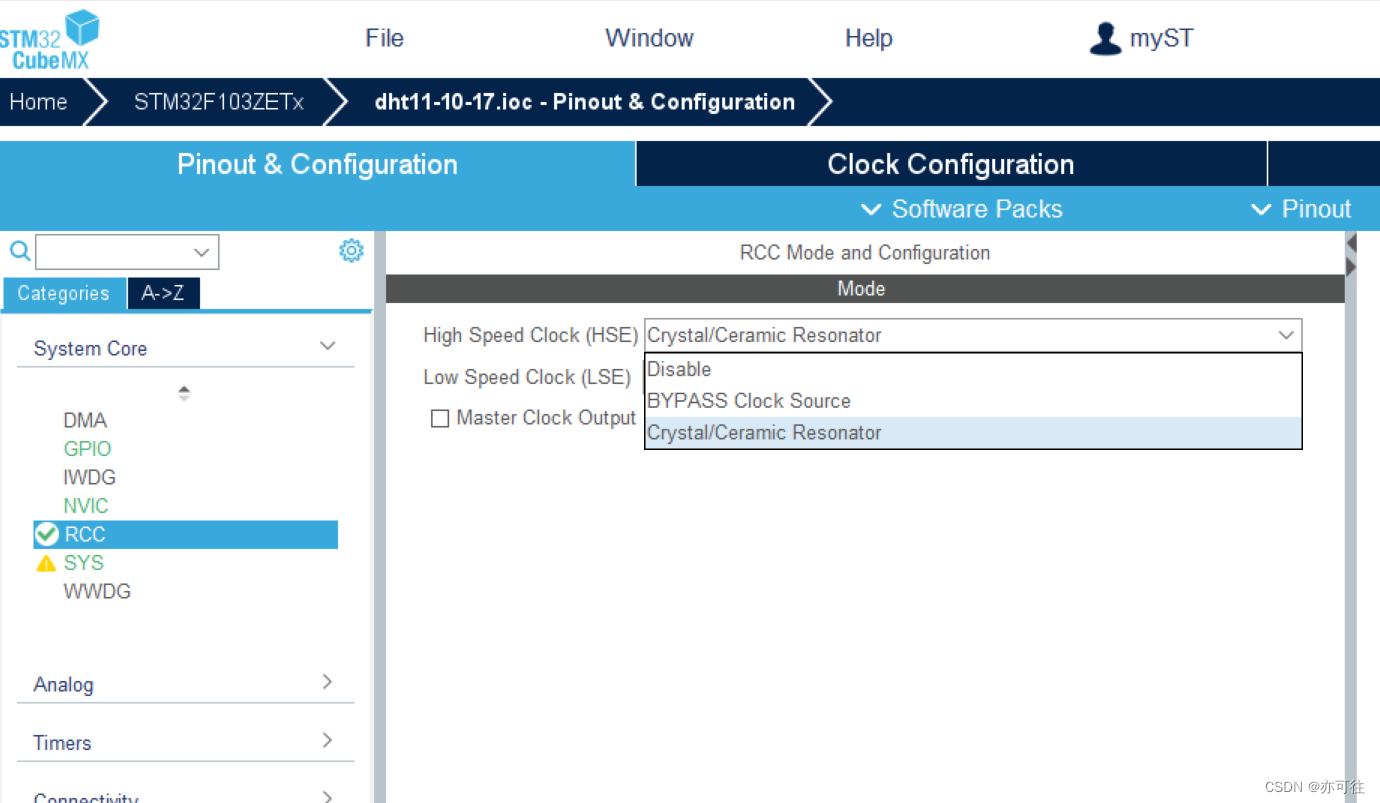Image resolution: width=1380 pixels, height=803 pixels.
Task: Click the System Core sort arrows icon
Action: [x=184, y=393]
